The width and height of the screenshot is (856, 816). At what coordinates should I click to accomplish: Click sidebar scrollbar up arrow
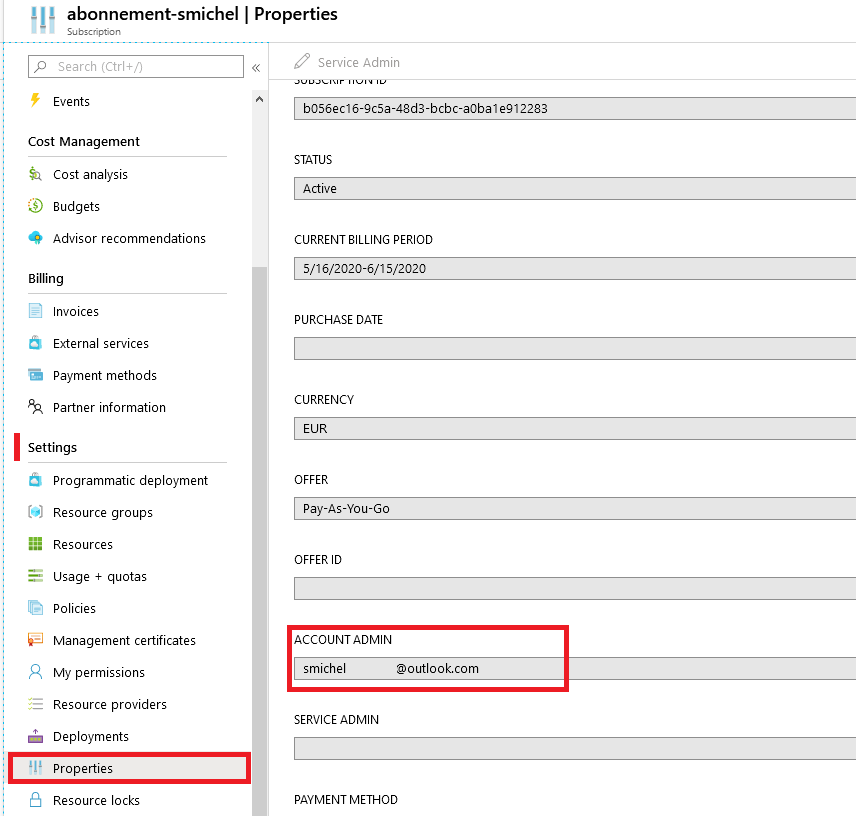click(259, 100)
